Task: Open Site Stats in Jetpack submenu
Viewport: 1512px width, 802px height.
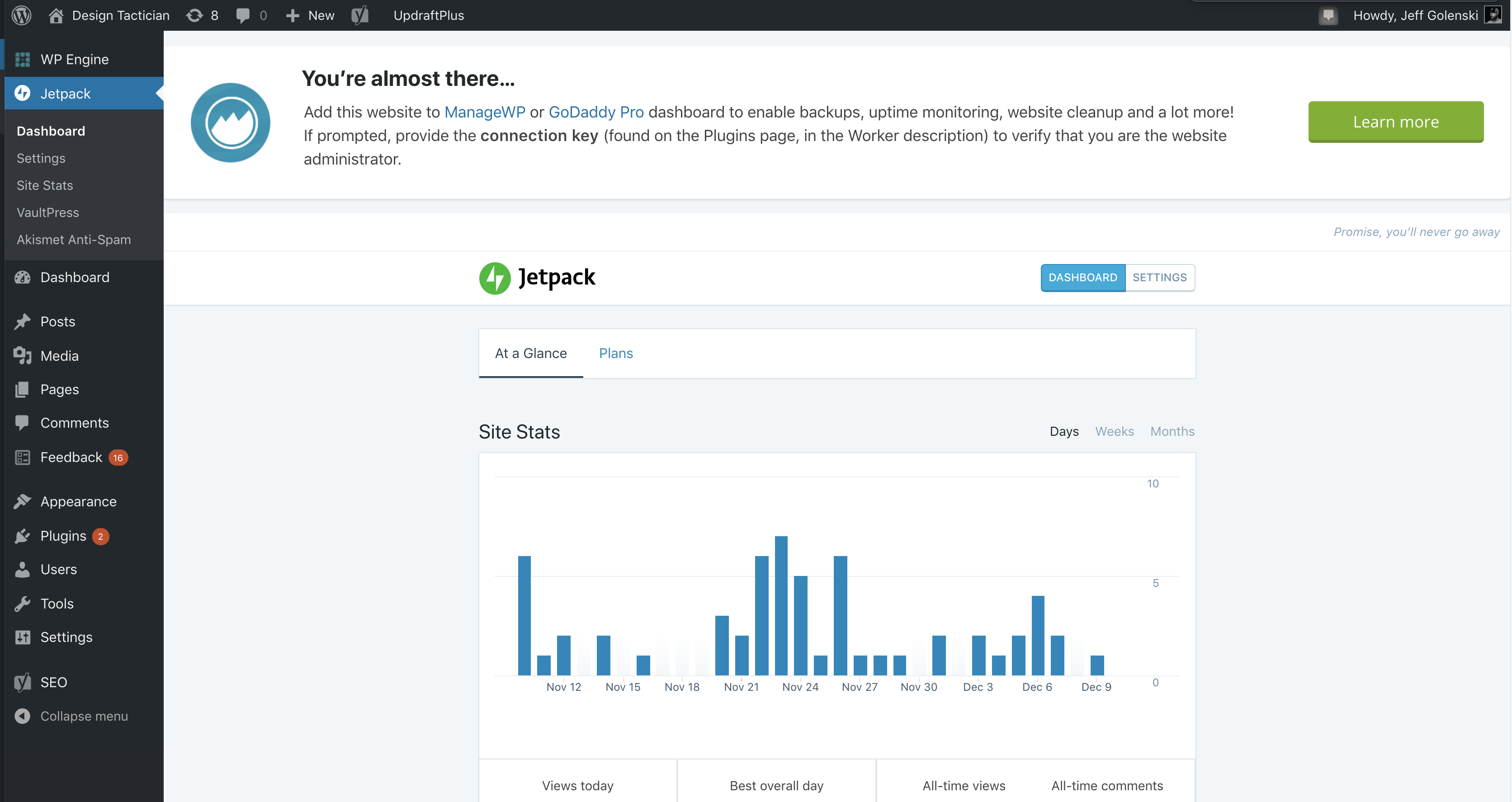Action: [45, 185]
